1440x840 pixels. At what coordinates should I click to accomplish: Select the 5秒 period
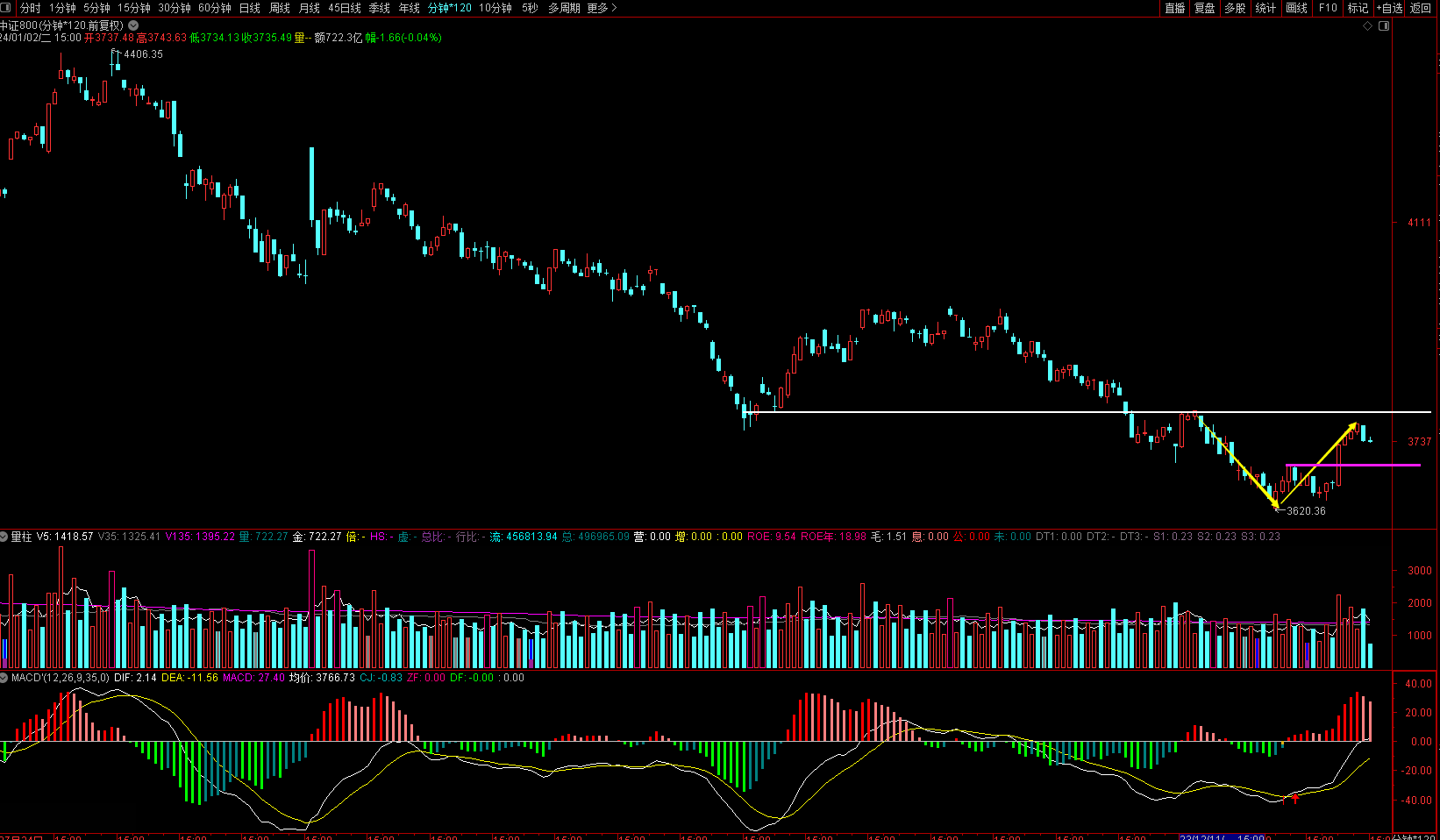[x=530, y=8]
